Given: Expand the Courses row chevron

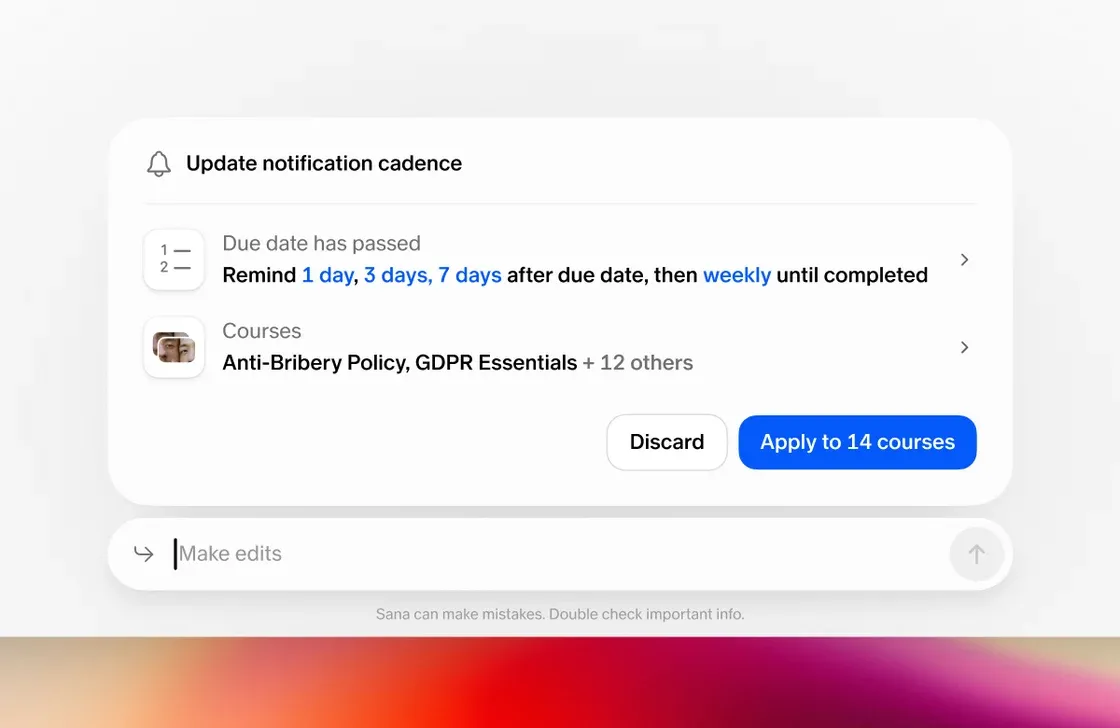Looking at the screenshot, I should (x=964, y=347).
